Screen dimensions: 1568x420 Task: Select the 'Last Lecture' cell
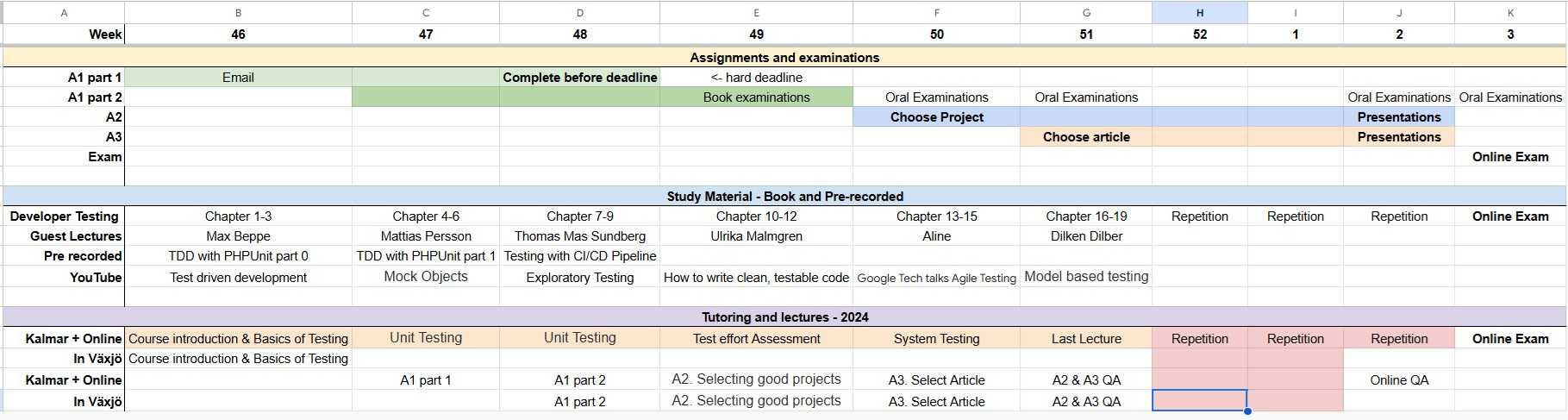pyautogui.click(x=1086, y=339)
